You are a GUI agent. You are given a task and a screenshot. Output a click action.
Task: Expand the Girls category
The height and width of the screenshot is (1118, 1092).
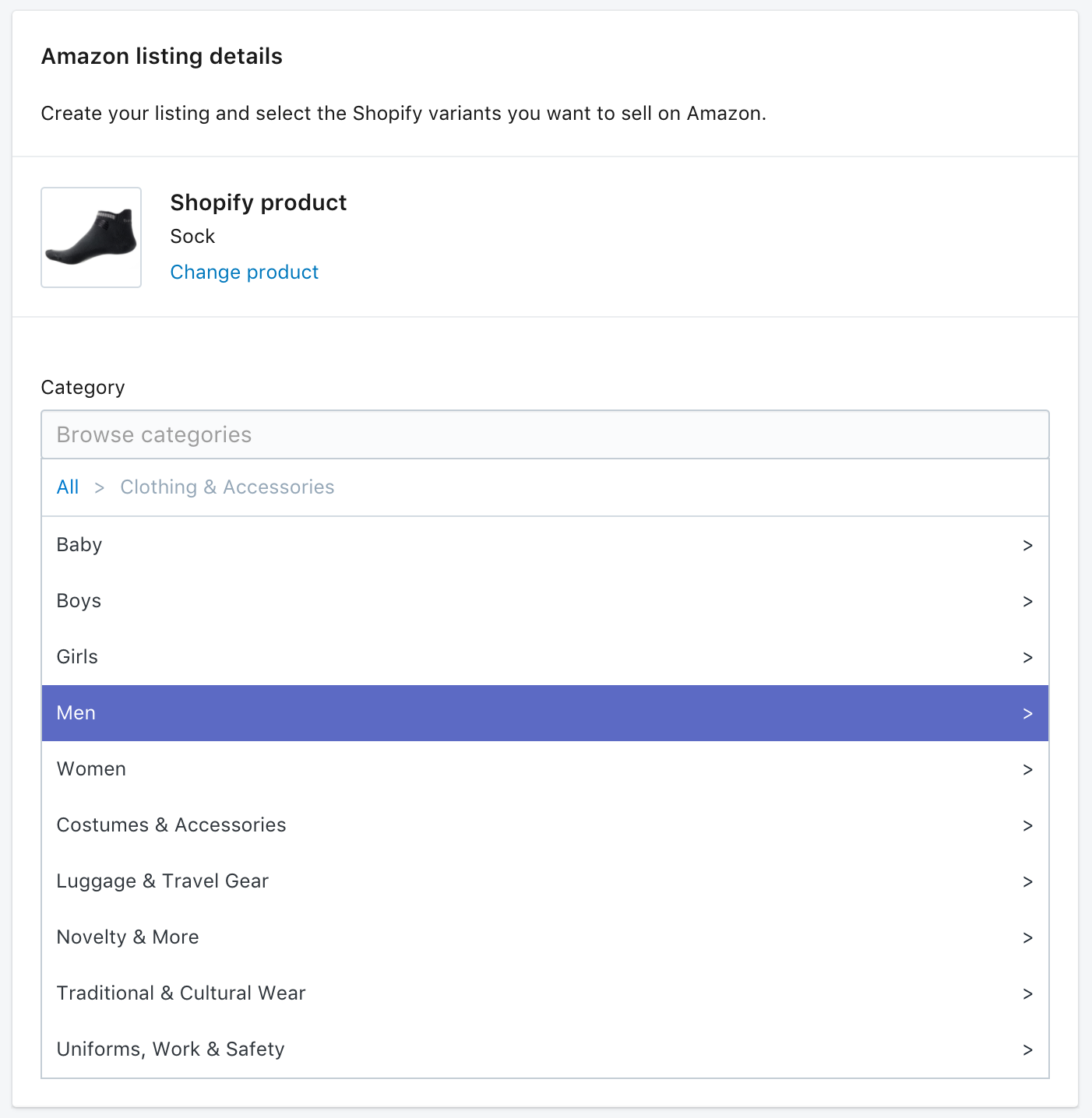tap(1028, 657)
